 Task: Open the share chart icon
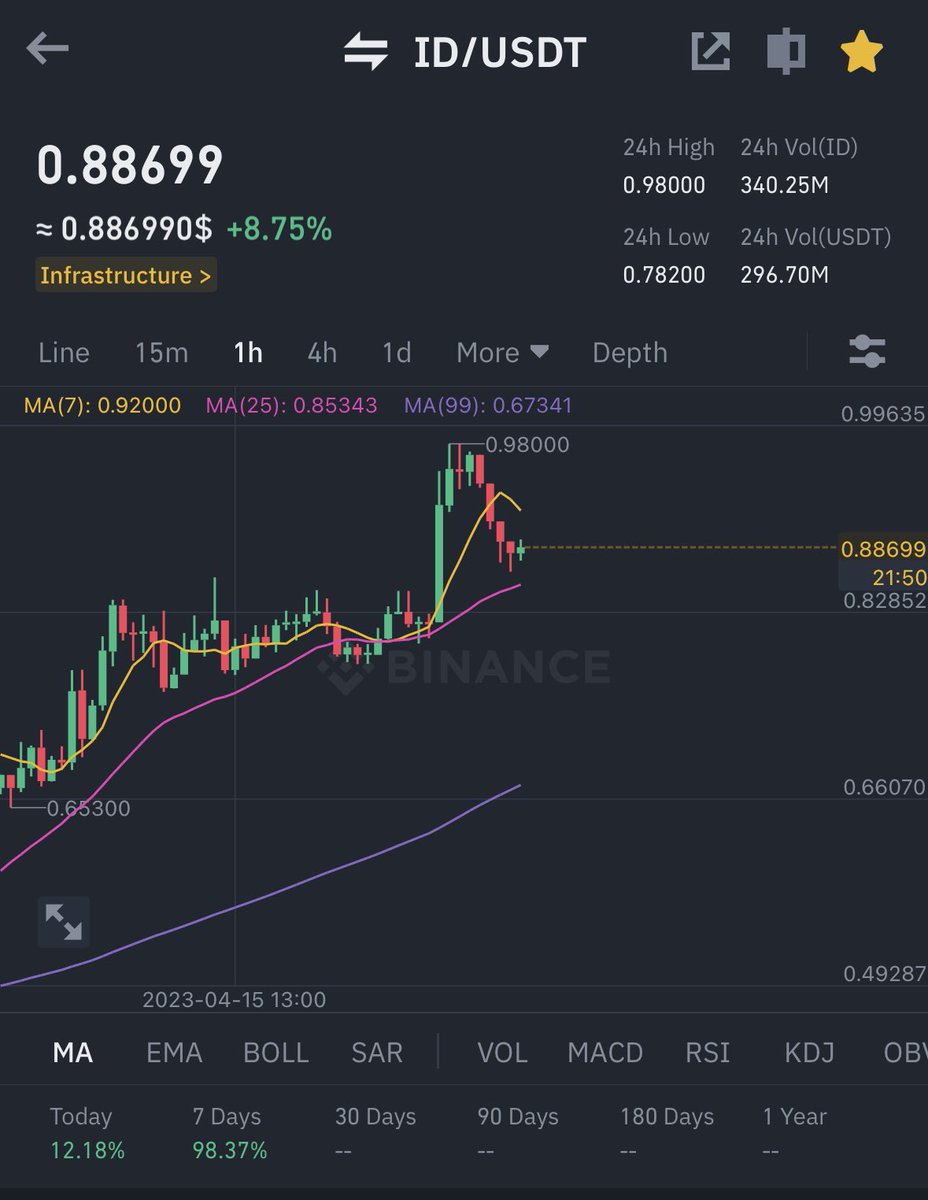[x=711, y=51]
